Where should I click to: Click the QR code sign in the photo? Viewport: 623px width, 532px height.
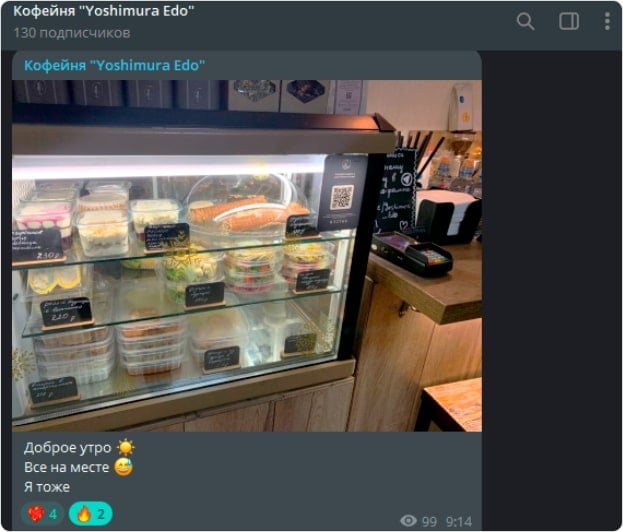point(341,193)
